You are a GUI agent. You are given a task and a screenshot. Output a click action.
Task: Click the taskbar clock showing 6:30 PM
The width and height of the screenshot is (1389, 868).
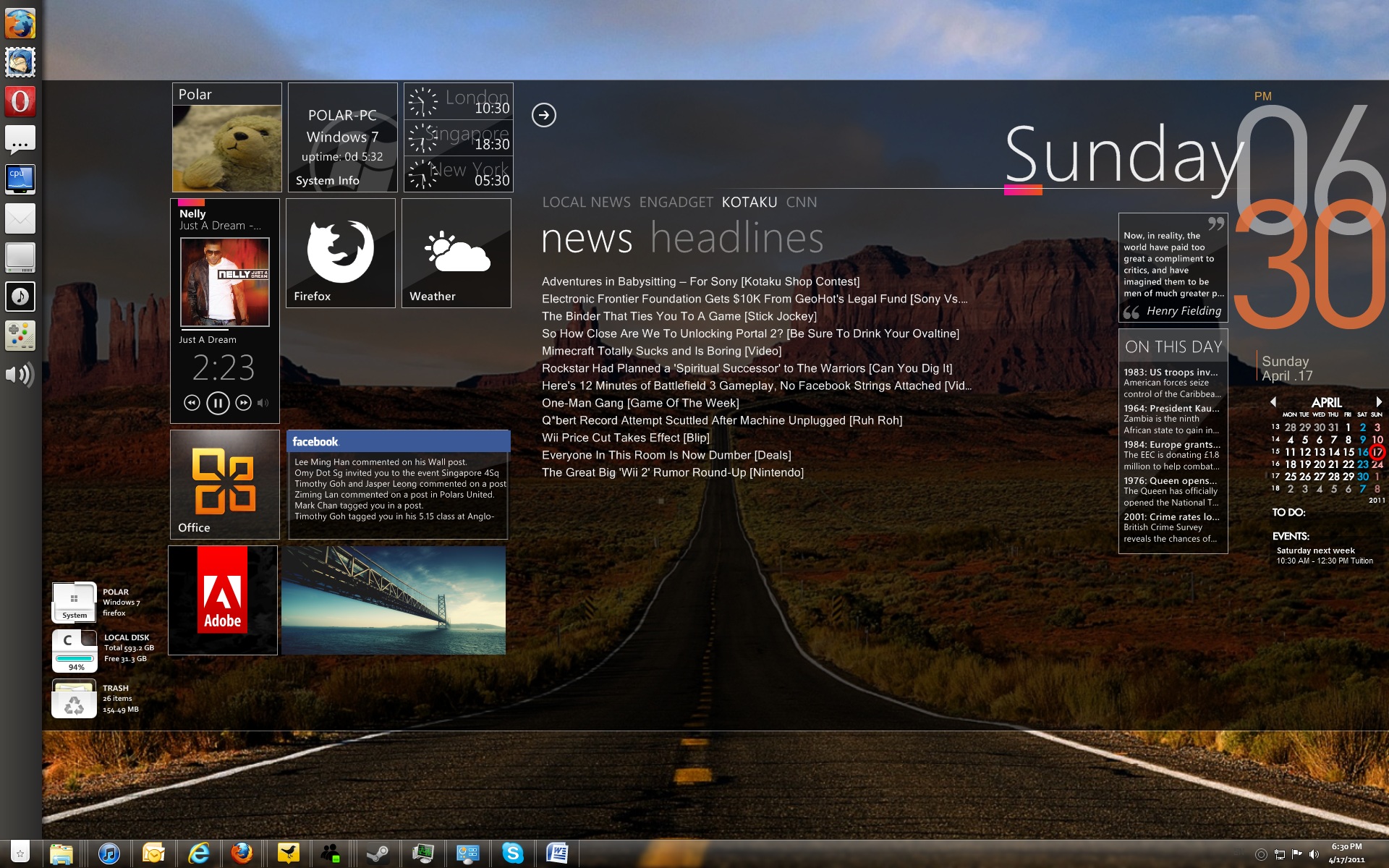pyautogui.click(x=1346, y=854)
